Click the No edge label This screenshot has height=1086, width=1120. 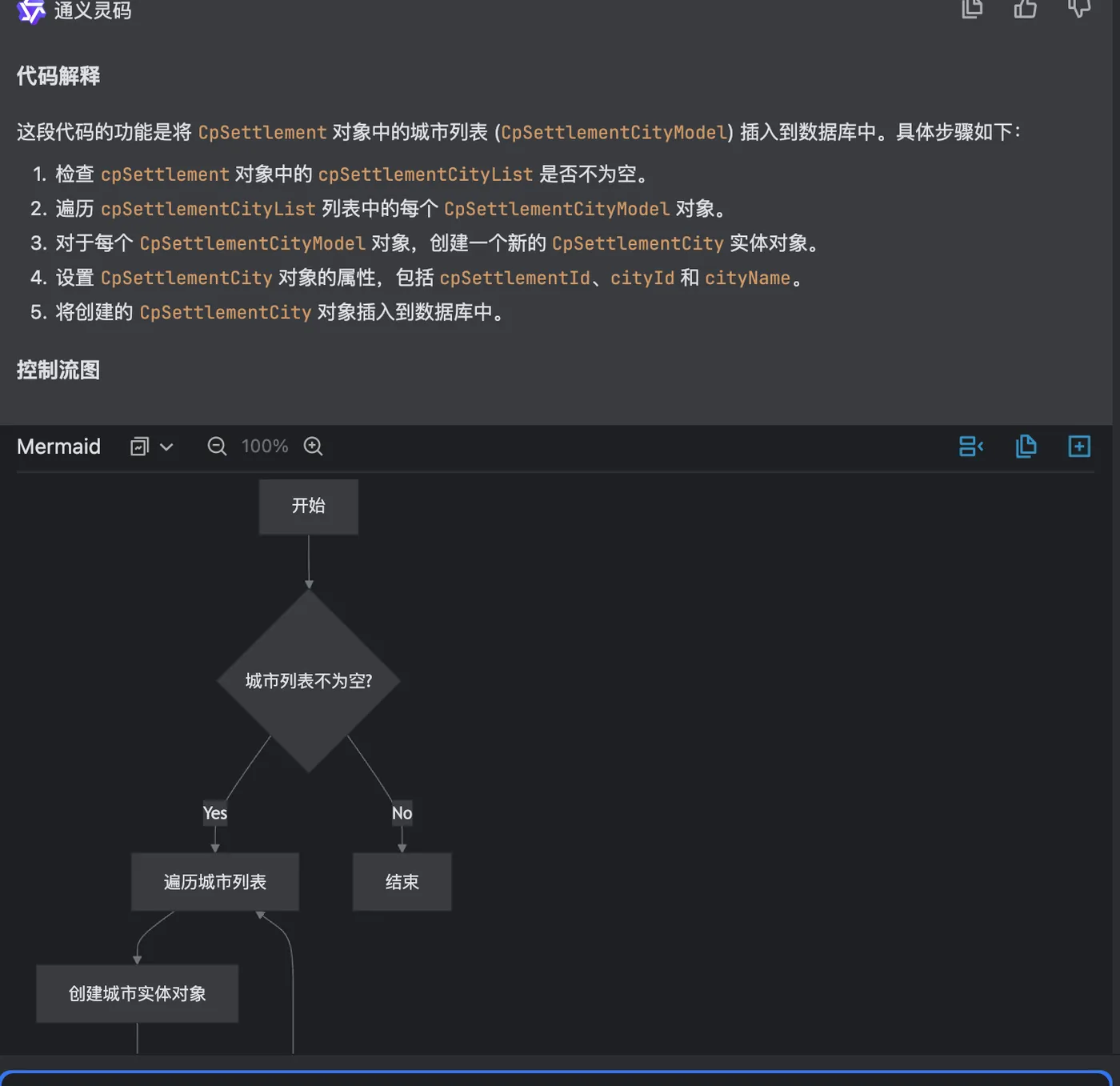click(x=402, y=813)
